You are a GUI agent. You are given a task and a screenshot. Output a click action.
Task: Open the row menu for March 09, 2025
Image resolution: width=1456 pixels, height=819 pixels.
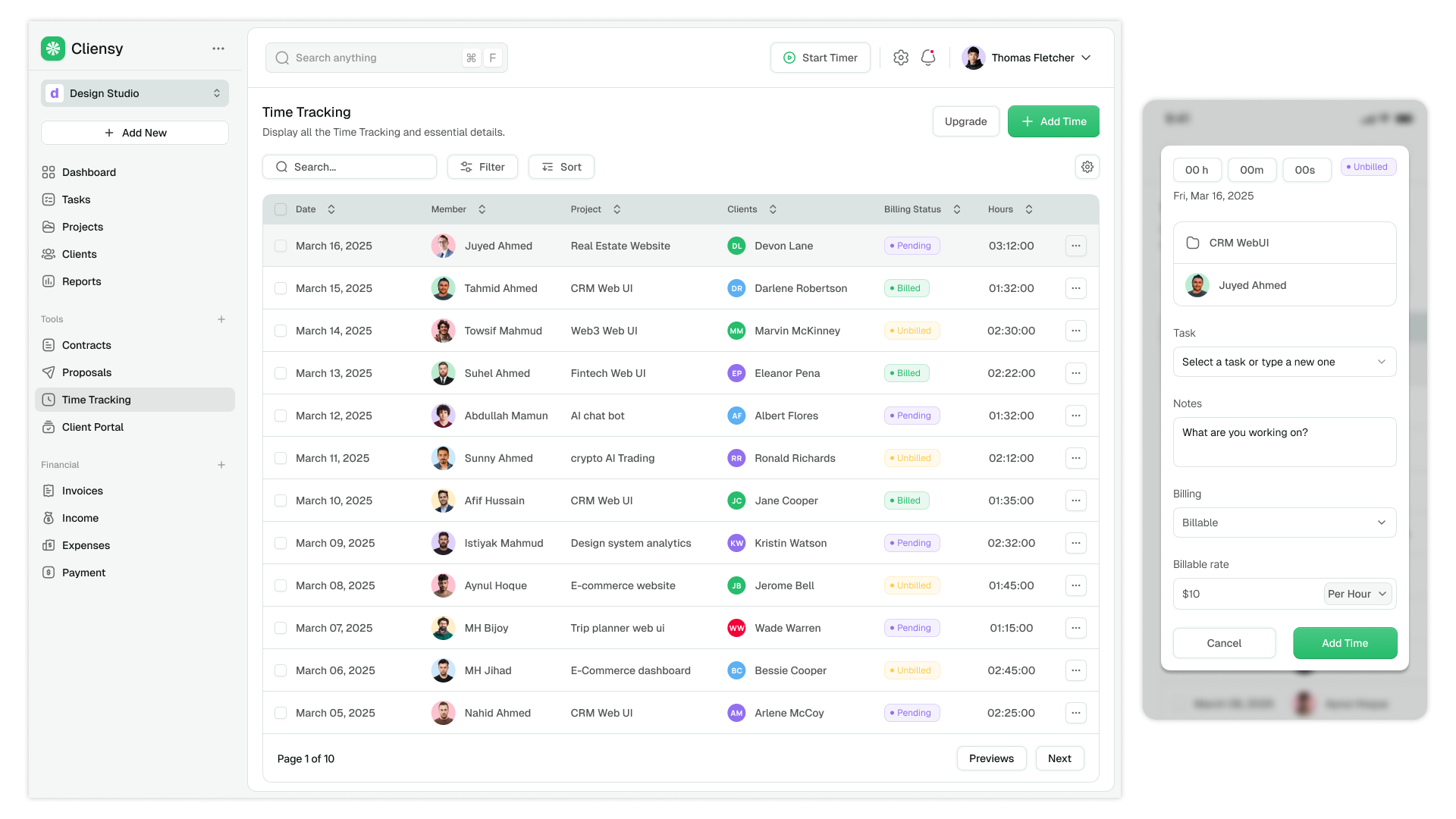(x=1076, y=543)
